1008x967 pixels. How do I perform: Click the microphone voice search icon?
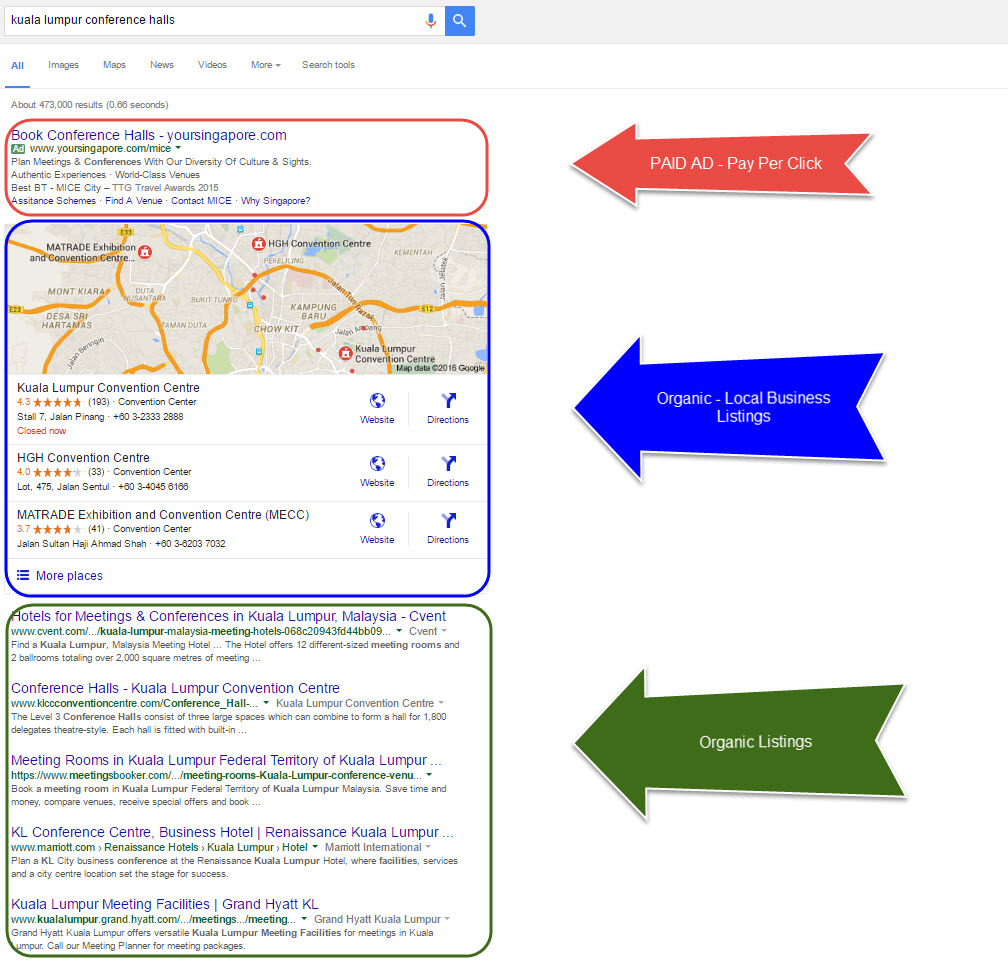[x=431, y=21]
